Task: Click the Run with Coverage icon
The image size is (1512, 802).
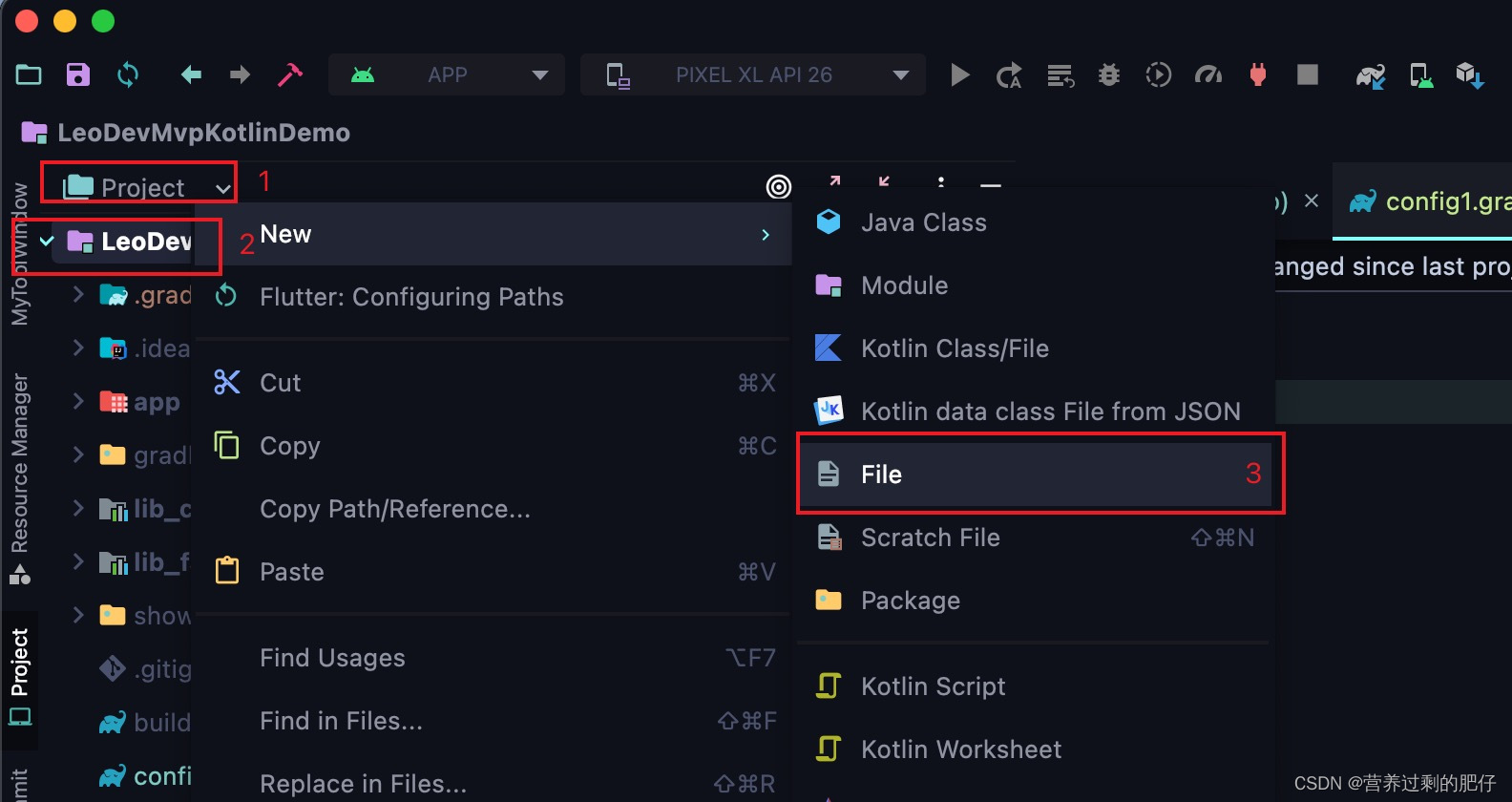Action: pos(1158,74)
